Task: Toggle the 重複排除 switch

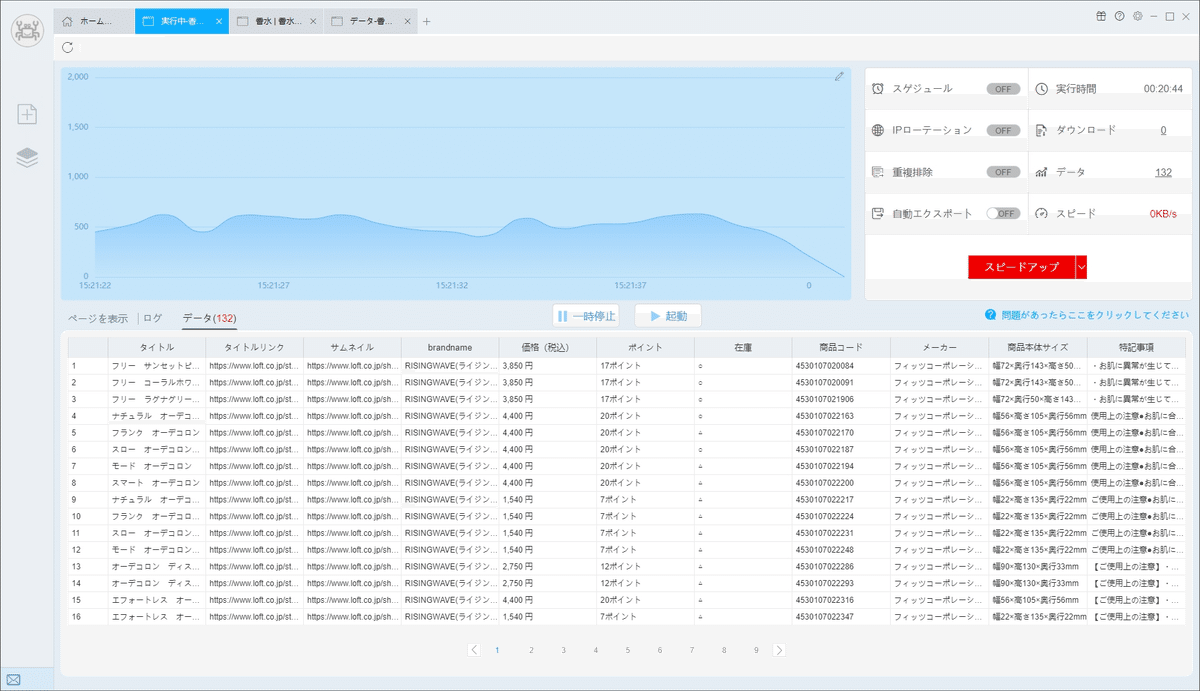Action: 1003,172
